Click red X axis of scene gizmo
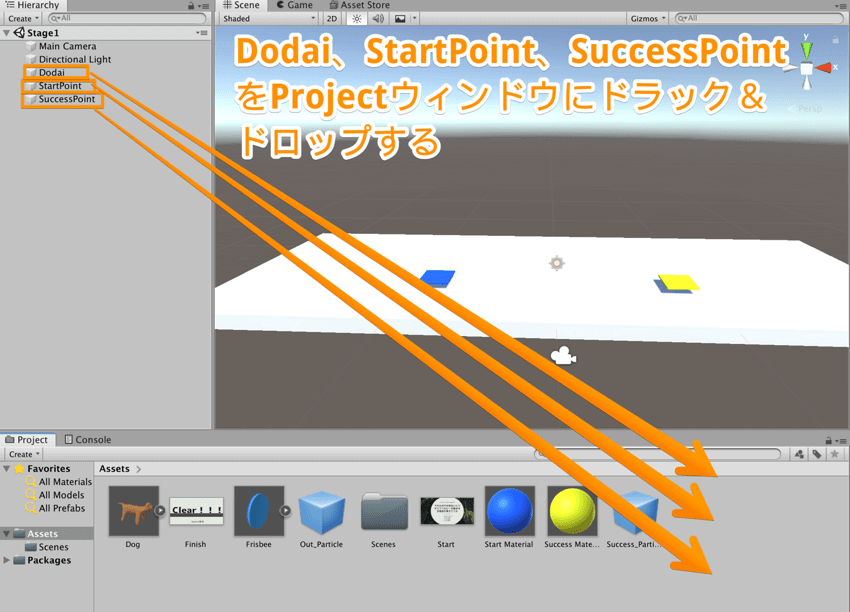 823,68
